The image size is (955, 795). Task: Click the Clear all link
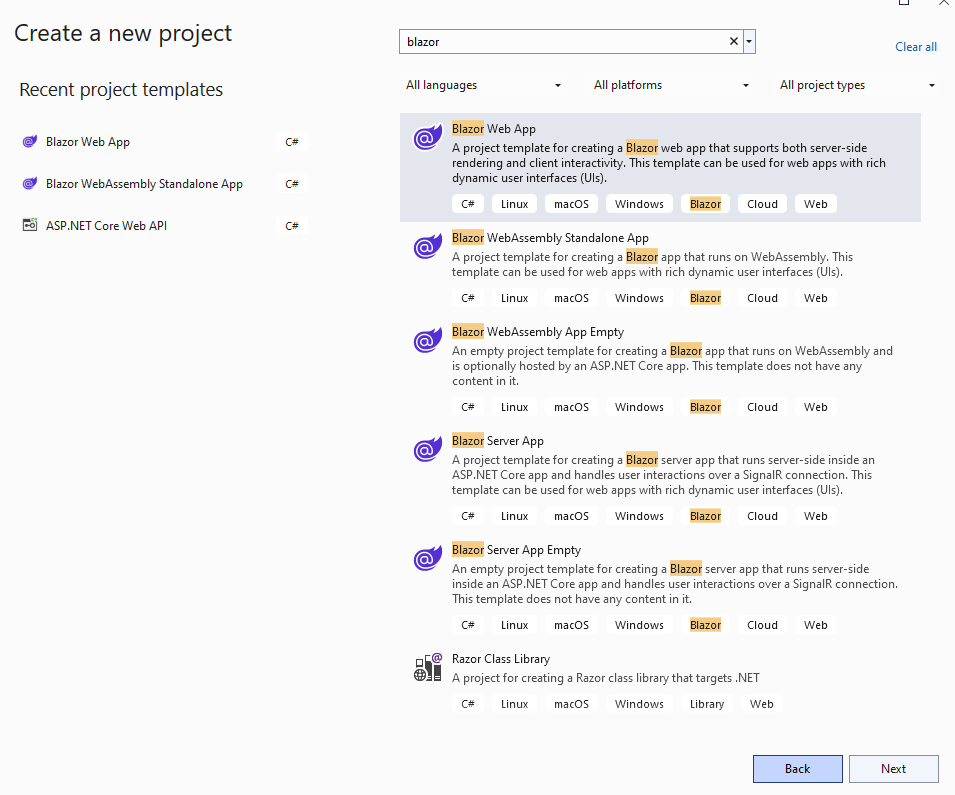pyautogui.click(x=915, y=47)
